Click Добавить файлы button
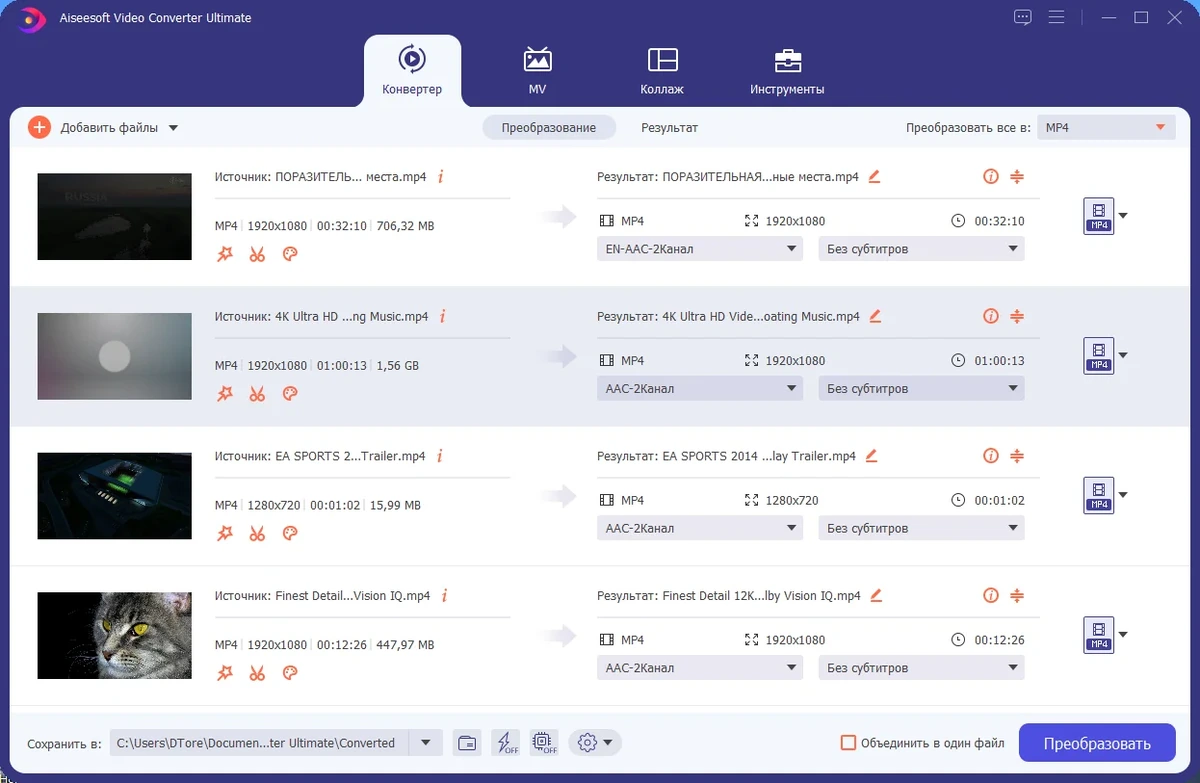This screenshot has width=1200, height=783. [x=103, y=128]
